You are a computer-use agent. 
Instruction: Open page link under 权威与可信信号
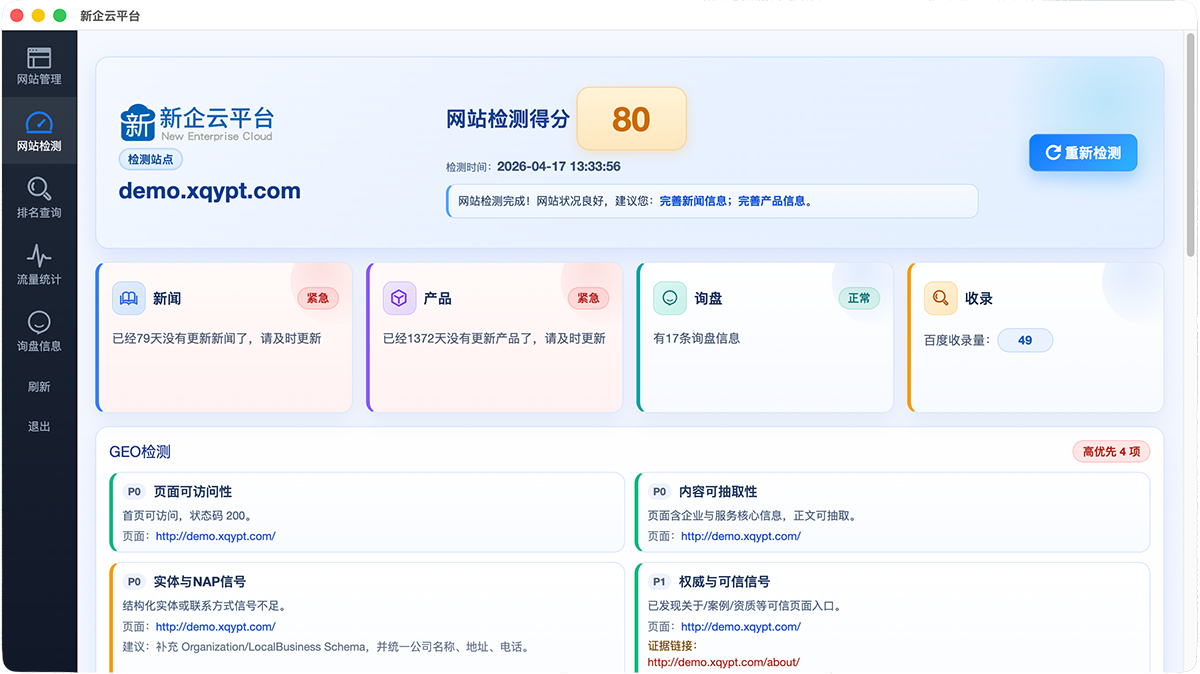click(741, 627)
